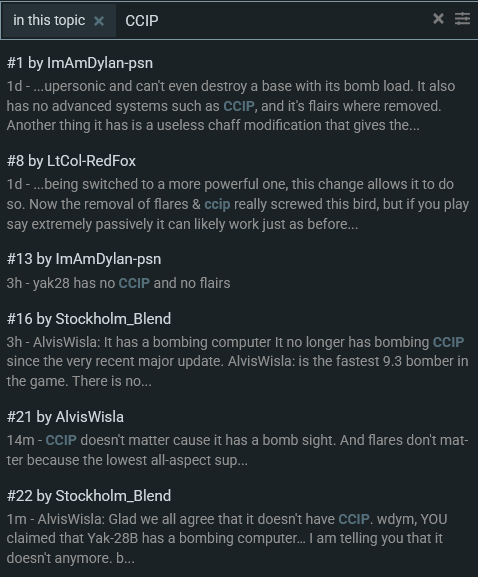Click the 'bombing computer' excerpt of post #16

tap(238, 361)
